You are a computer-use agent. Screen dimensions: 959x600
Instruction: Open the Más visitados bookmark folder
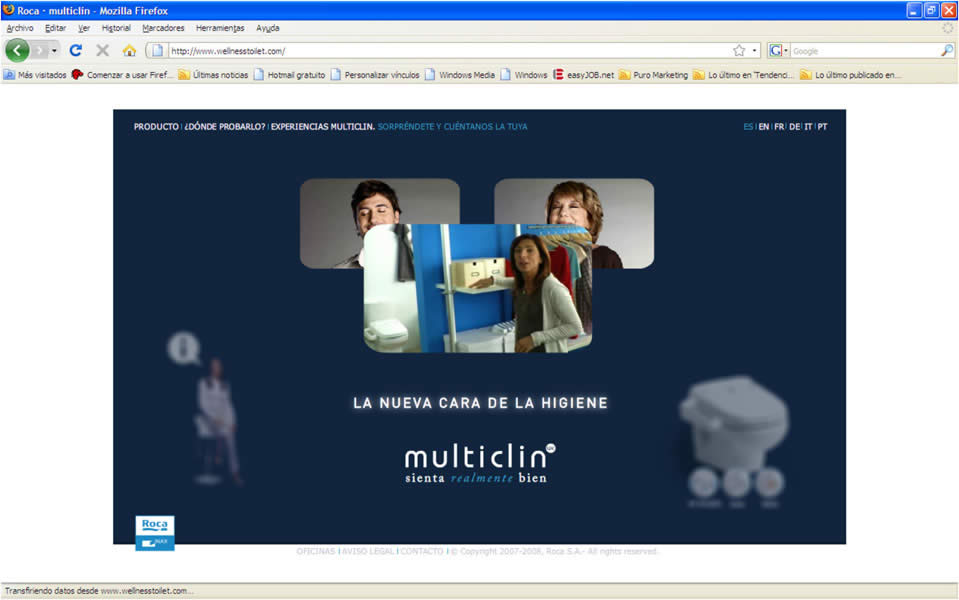pyautogui.click(x=35, y=75)
